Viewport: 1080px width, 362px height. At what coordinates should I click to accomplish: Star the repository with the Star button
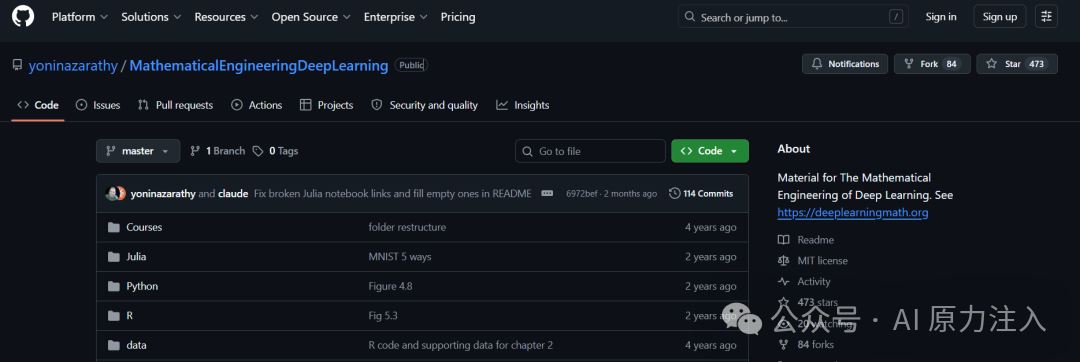(1017, 64)
